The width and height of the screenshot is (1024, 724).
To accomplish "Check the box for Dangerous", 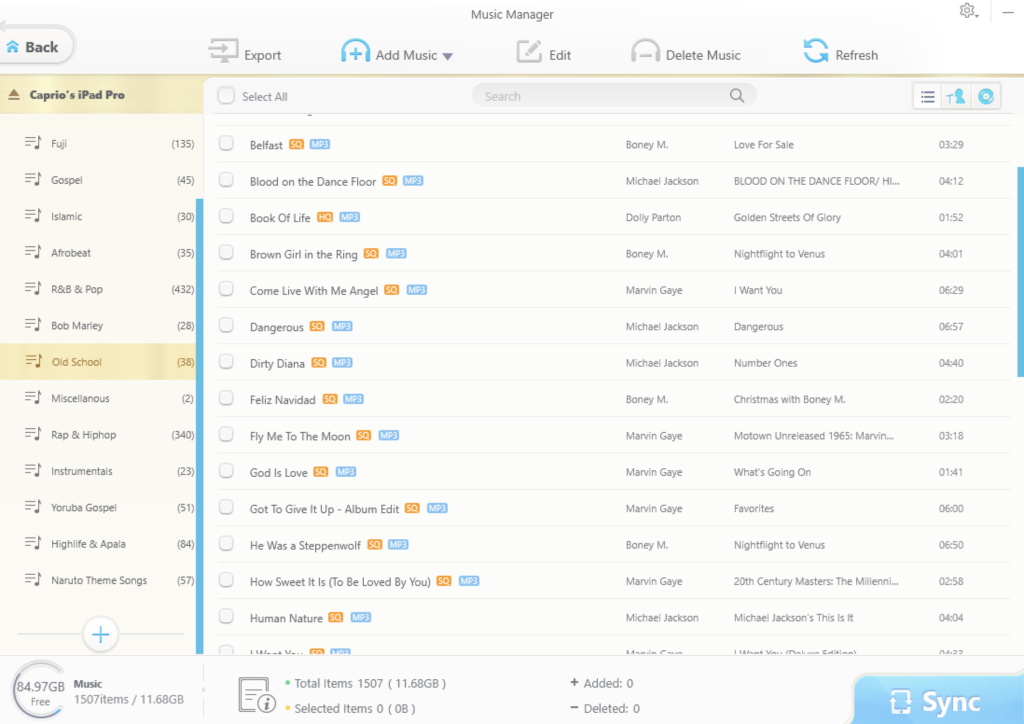I will (x=226, y=326).
